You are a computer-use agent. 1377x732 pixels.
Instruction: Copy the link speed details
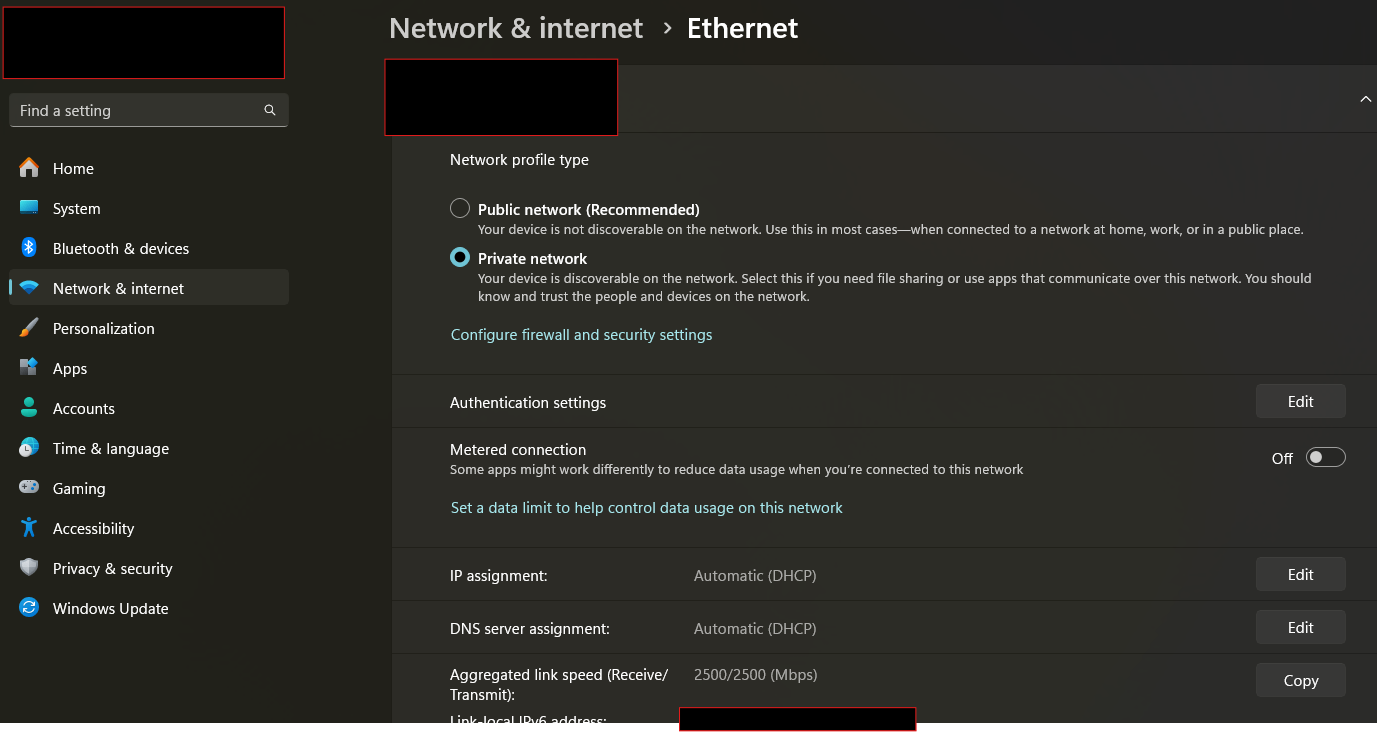pyautogui.click(x=1300, y=681)
